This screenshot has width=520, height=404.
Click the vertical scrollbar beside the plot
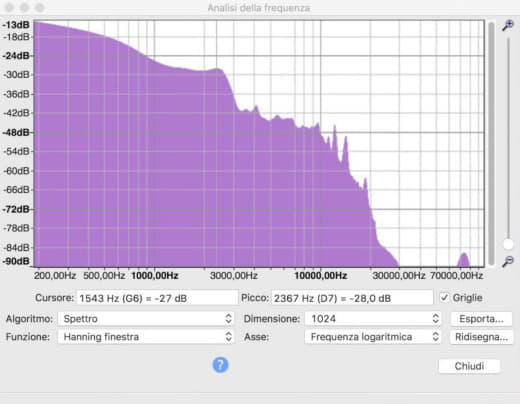pyautogui.click(x=491, y=143)
